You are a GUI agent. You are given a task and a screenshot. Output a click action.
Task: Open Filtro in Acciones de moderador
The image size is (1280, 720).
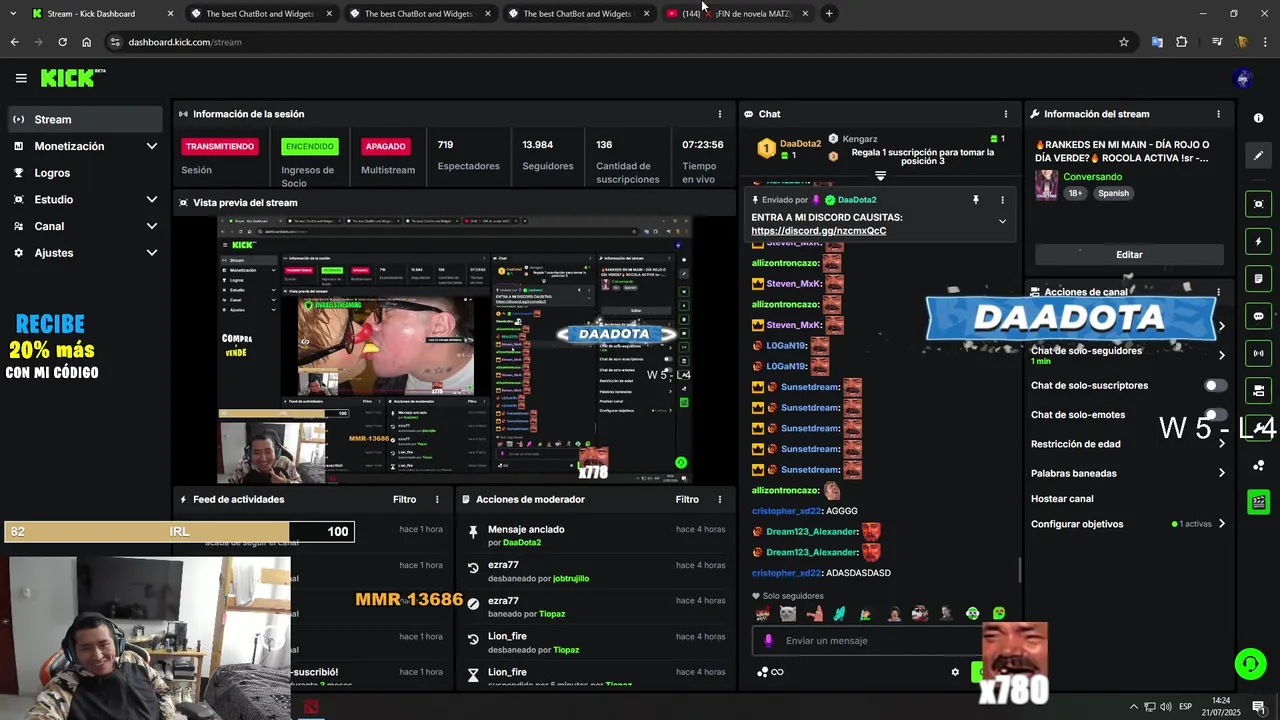click(687, 499)
